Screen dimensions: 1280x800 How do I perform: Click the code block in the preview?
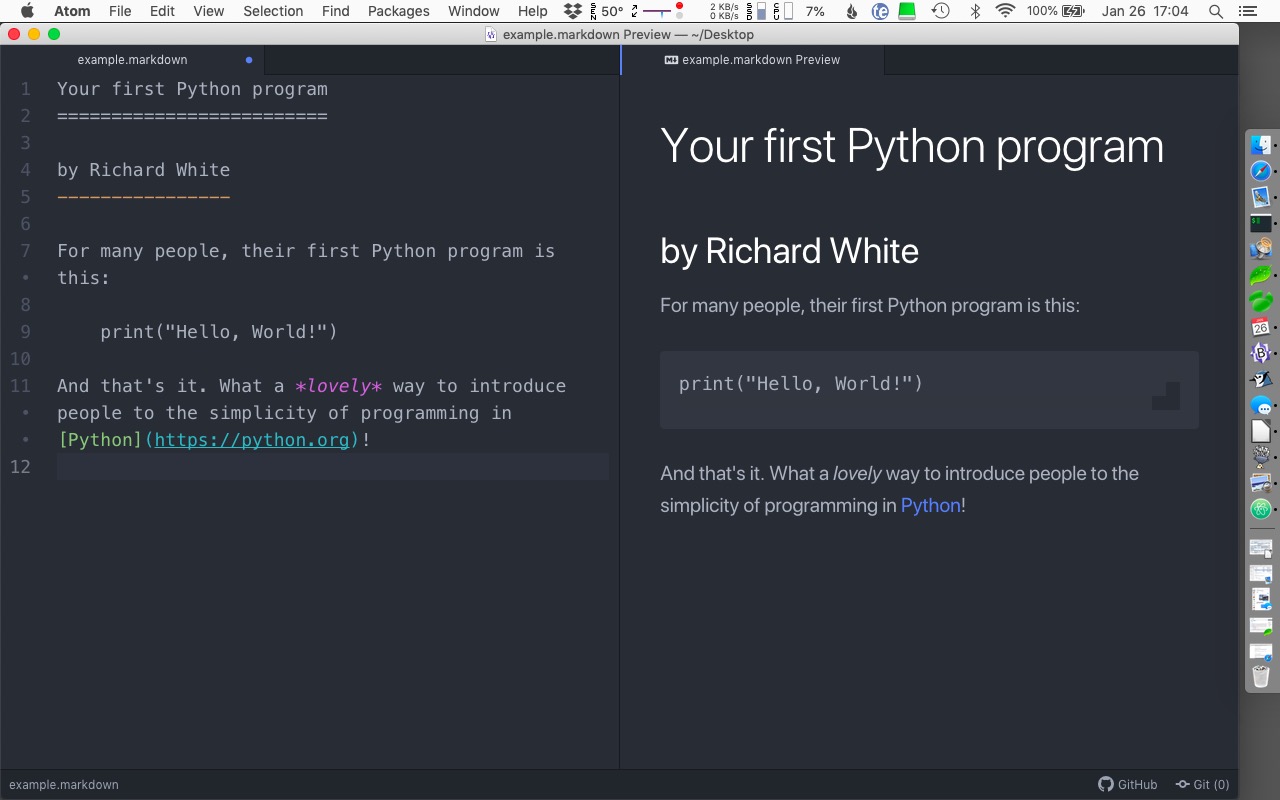click(x=929, y=390)
